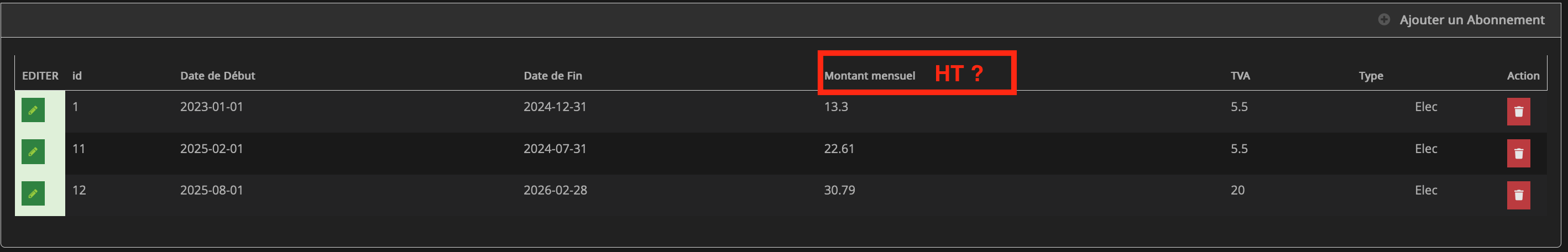Click the 2026-02-28 end date cell
Screen dimensions: 1568x252
(555, 191)
